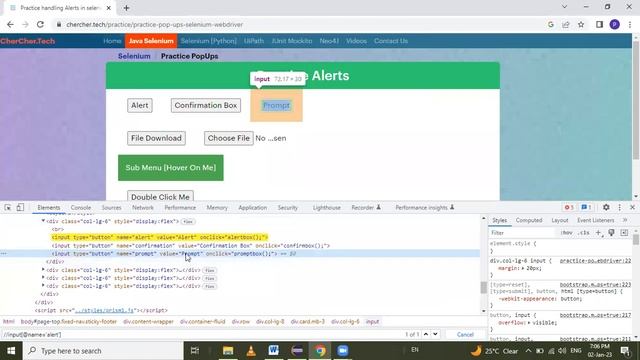The image size is (640, 360).
Task: Click the Selenium breadcrumb link
Action: click(134, 56)
